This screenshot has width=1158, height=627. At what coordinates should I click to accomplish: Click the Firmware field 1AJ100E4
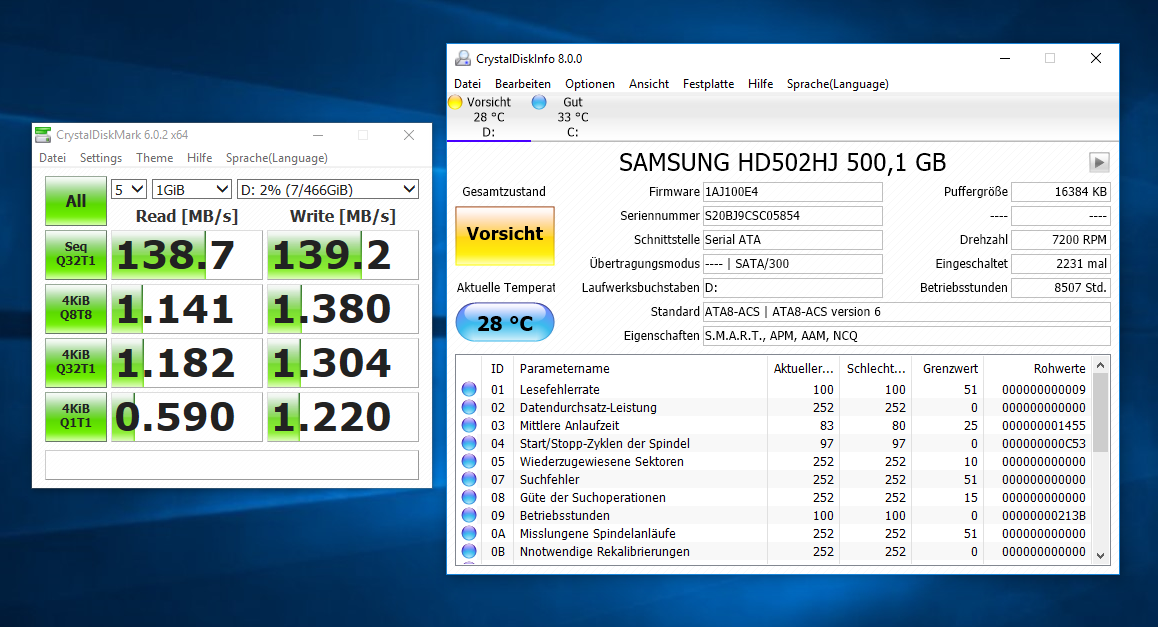(x=792, y=192)
